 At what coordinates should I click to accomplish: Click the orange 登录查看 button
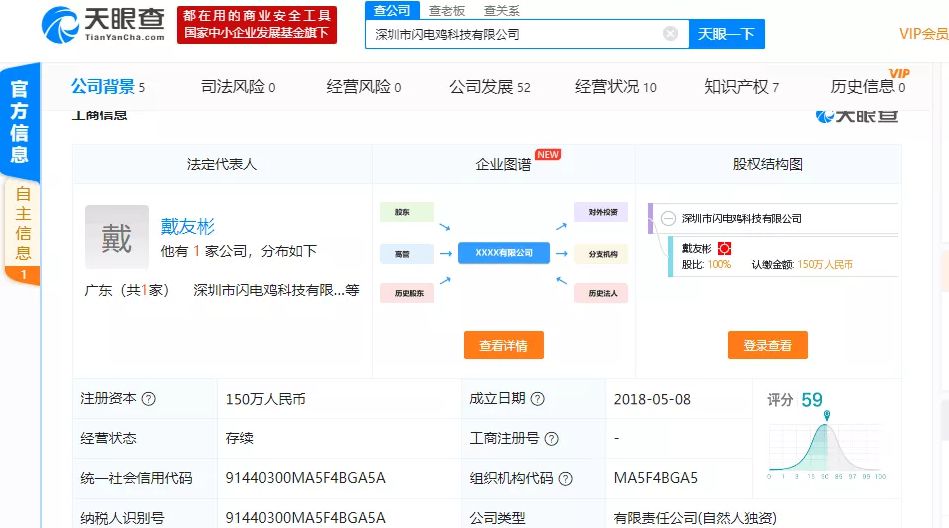pos(767,345)
